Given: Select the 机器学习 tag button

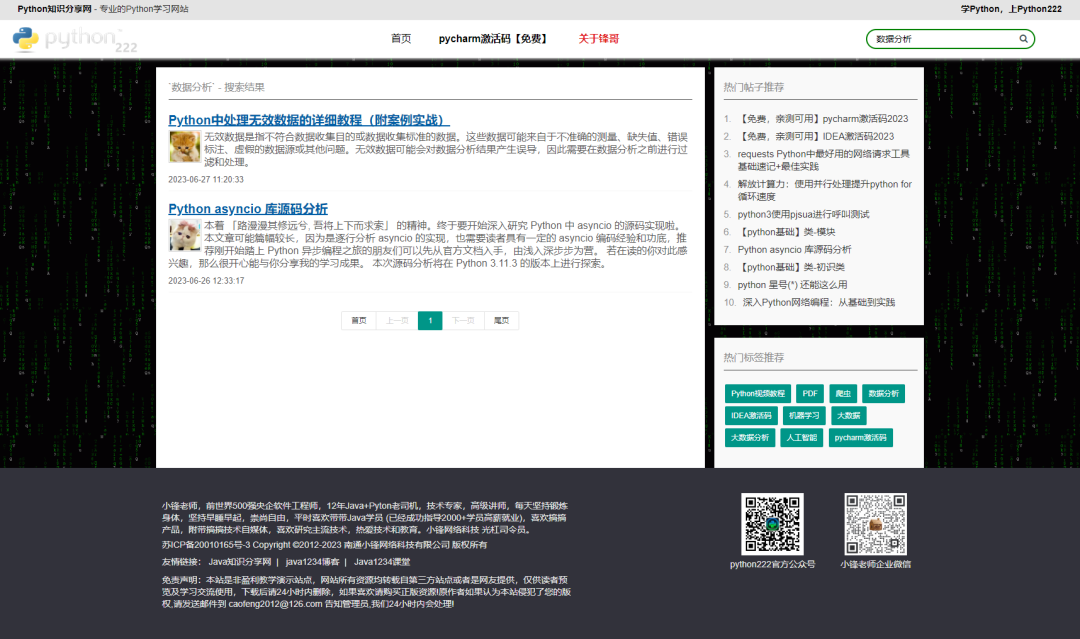Looking at the screenshot, I should (805, 415).
